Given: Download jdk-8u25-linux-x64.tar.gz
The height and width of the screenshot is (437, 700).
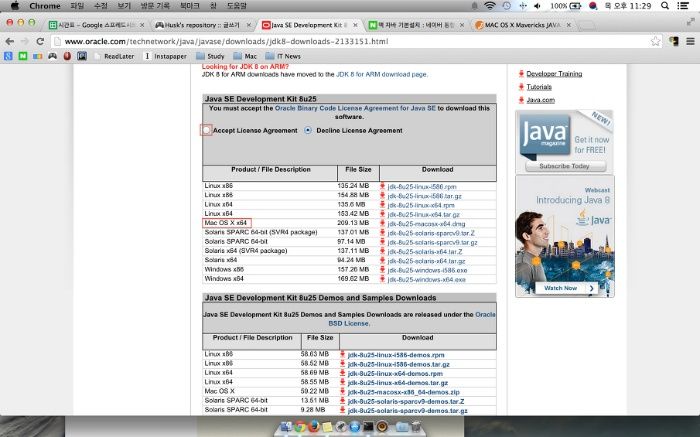Looking at the screenshot, I should (x=423, y=214).
